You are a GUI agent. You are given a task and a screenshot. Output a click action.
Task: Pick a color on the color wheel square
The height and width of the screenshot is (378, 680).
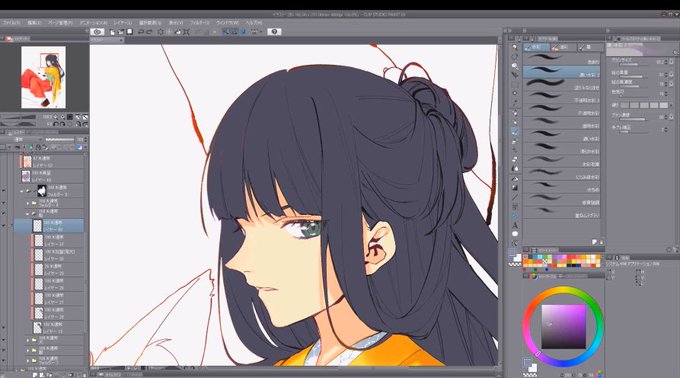point(563,326)
